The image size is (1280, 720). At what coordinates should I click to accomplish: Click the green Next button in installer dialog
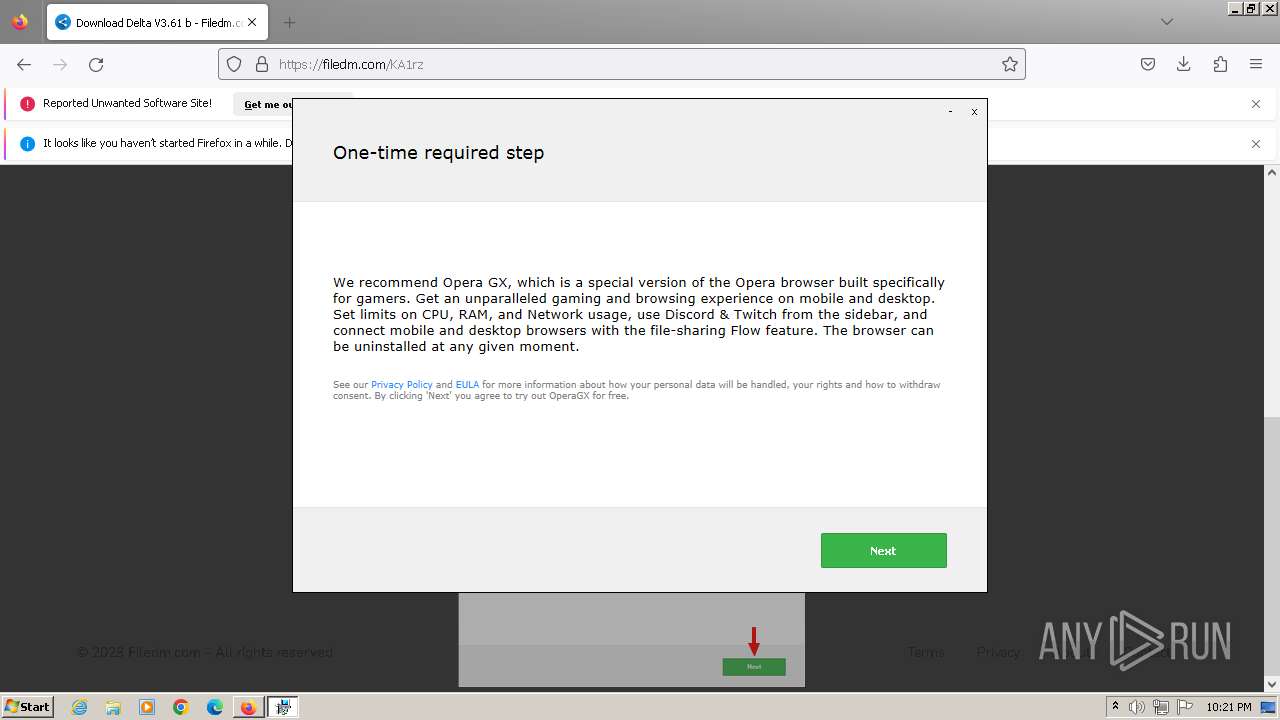tap(883, 550)
